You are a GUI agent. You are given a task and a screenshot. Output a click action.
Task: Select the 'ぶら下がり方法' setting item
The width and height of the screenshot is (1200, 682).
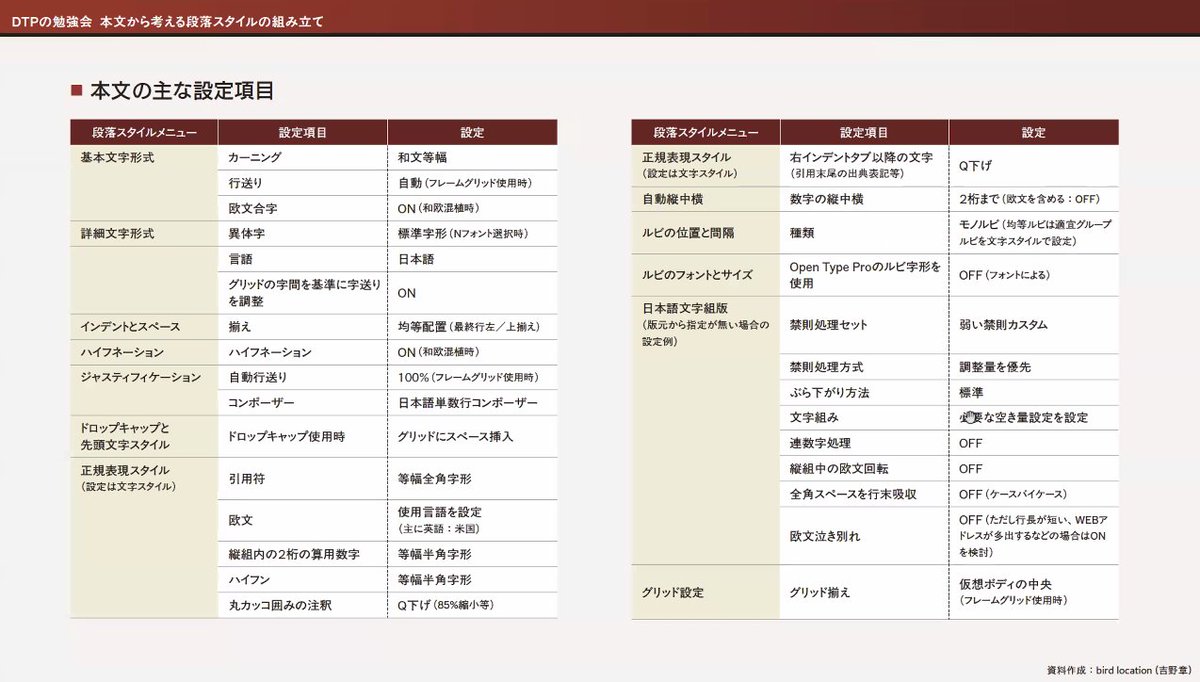829,393
